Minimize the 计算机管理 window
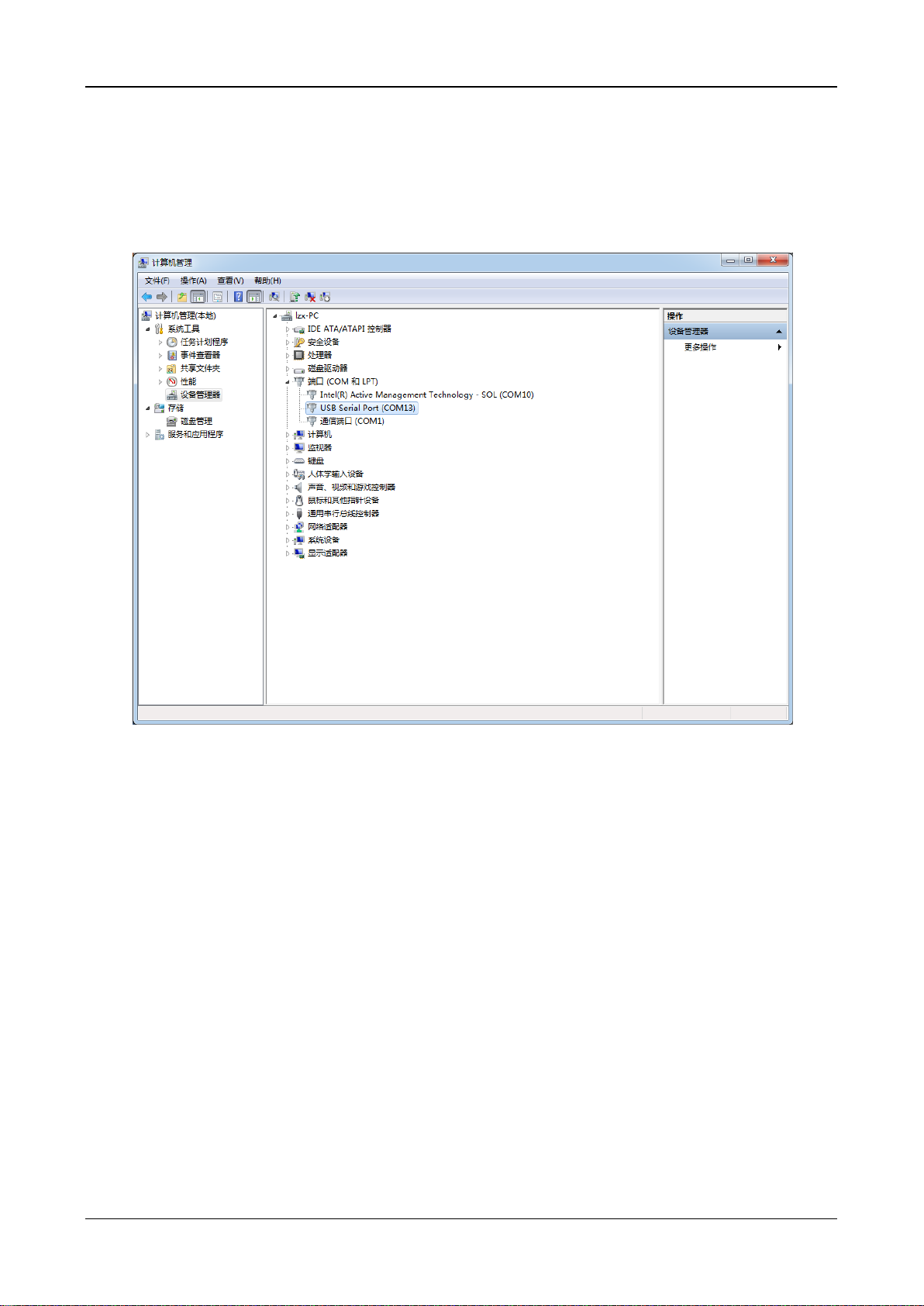 pyautogui.click(x=731, y=260)
